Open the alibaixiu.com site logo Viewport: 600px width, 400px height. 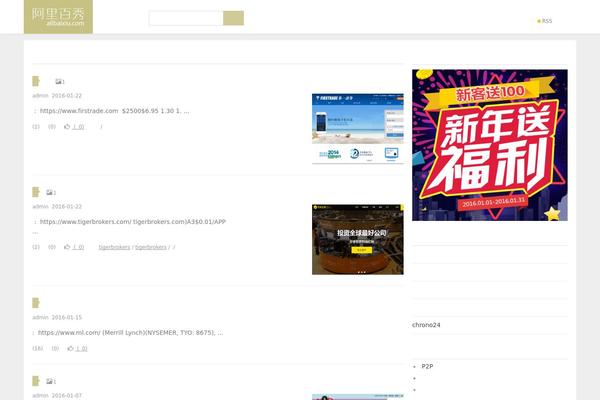pyautogui.click(x=58, y=17)
